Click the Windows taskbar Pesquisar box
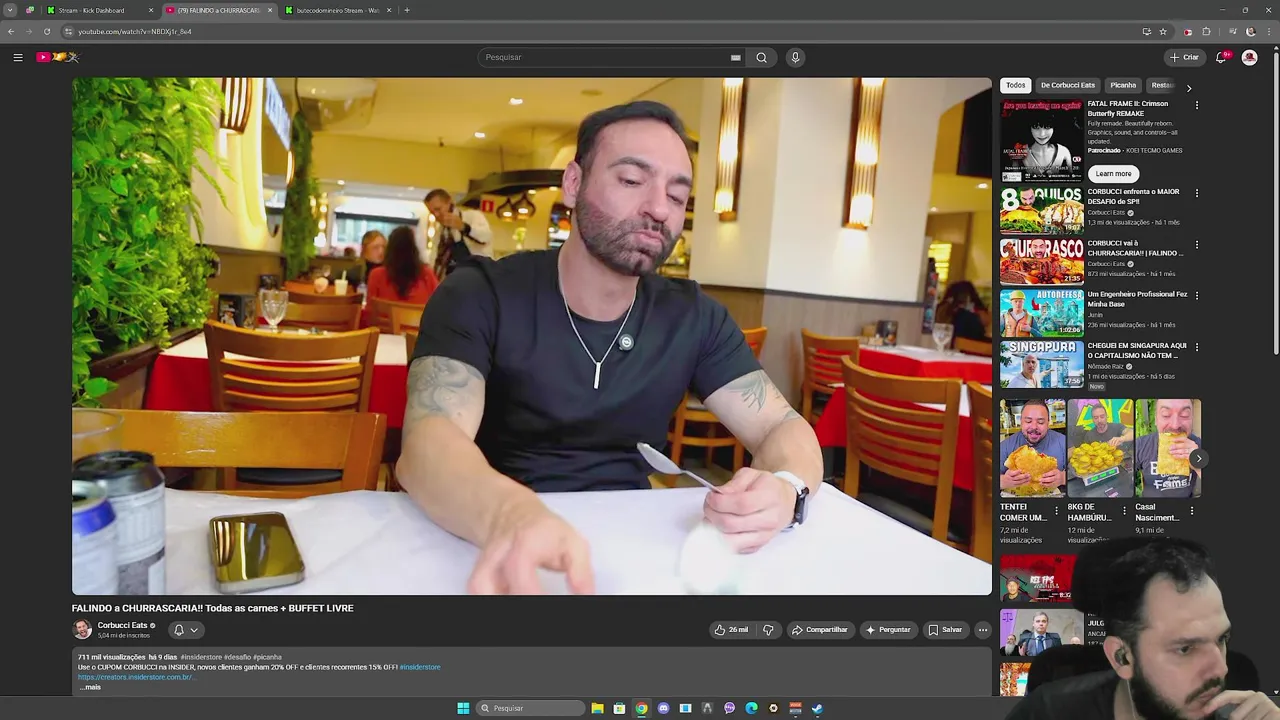 pos(530,708)
